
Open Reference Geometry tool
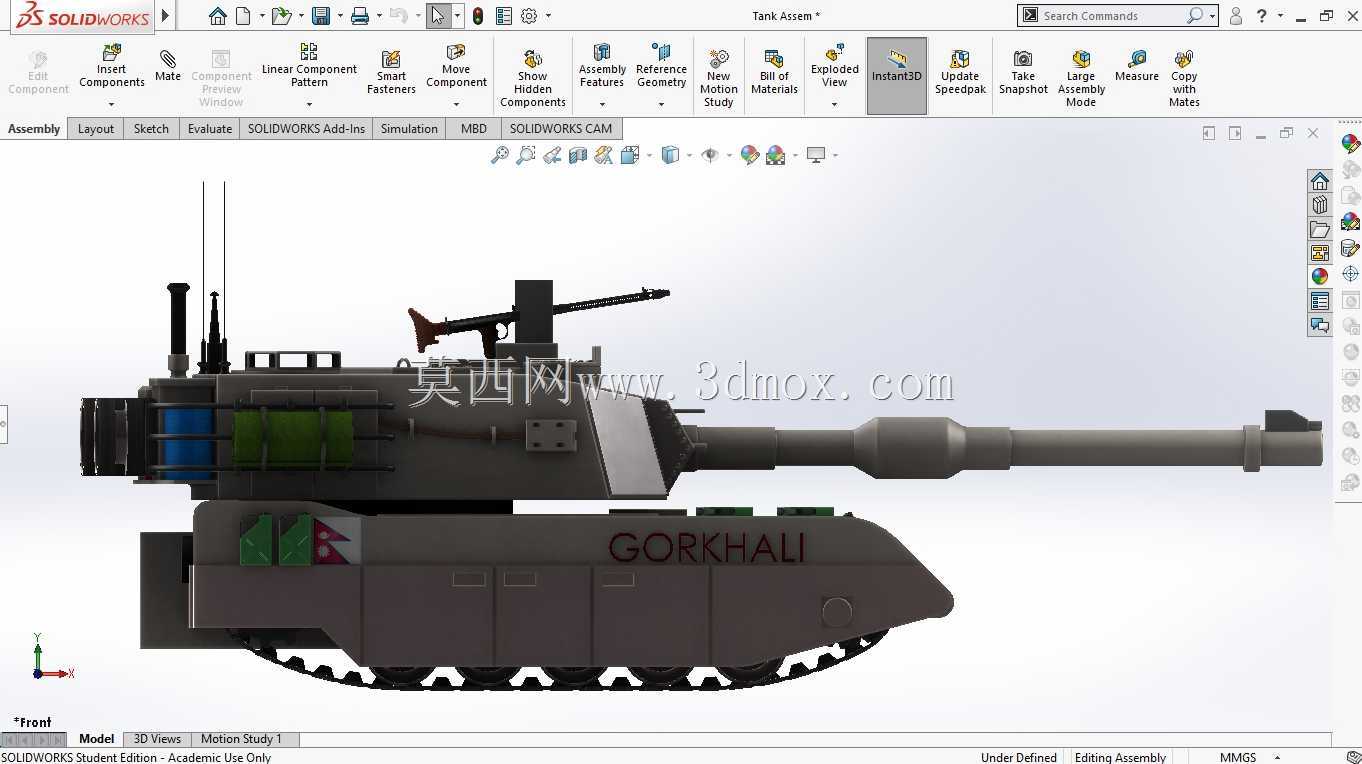(x=661, y=65)
